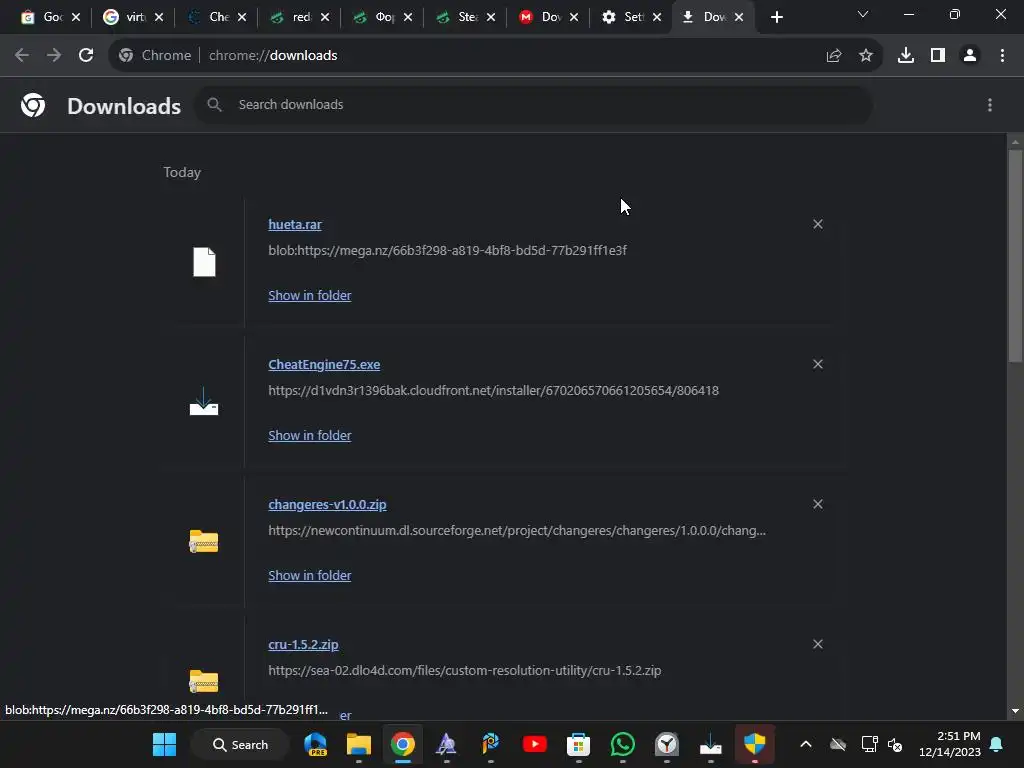Show CheatEngine75.exe in folder
The height and width of the screenshot is (768, 1024).
310,435
